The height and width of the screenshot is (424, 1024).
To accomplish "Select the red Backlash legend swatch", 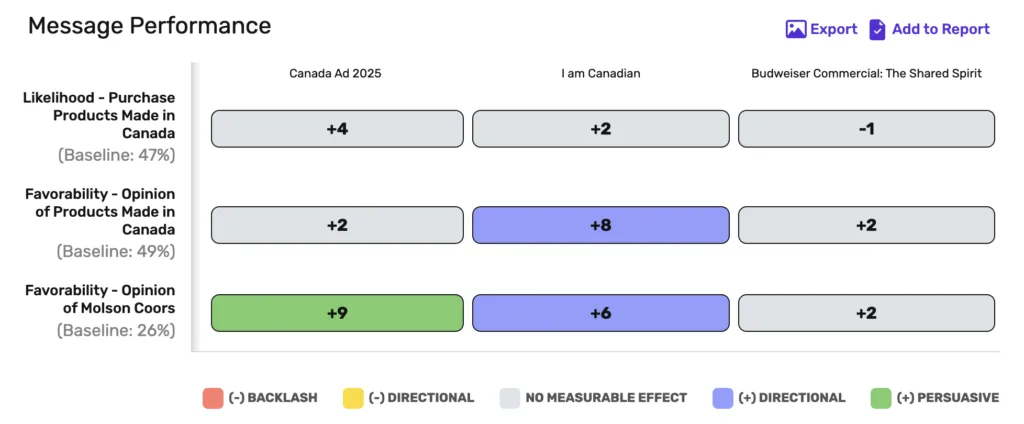I will click(x=213, y=398).
